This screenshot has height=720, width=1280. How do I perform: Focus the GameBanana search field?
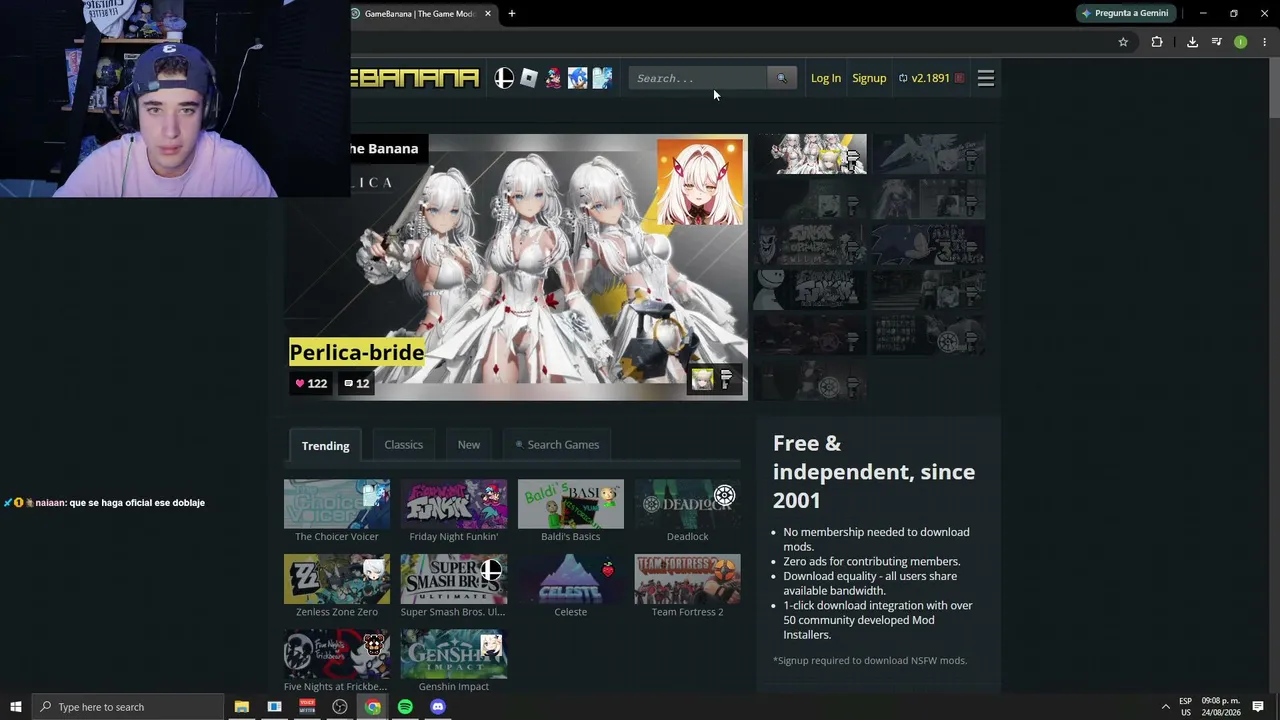tap(698, 78)
